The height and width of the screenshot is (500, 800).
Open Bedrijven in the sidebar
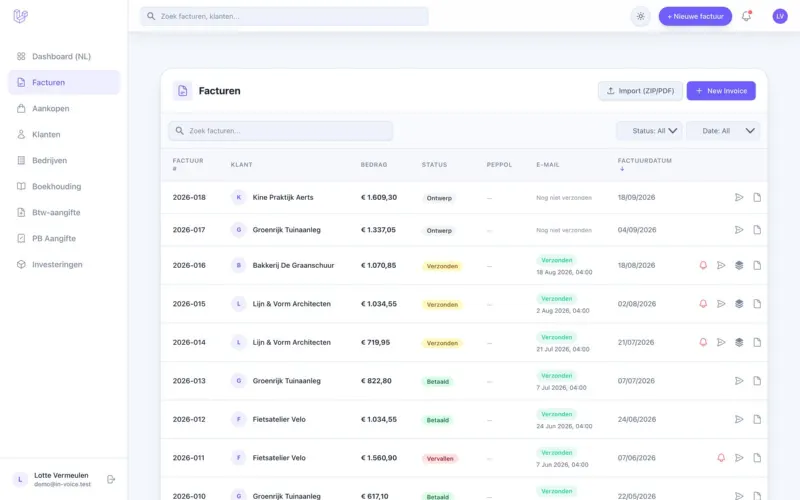(64, 160)
